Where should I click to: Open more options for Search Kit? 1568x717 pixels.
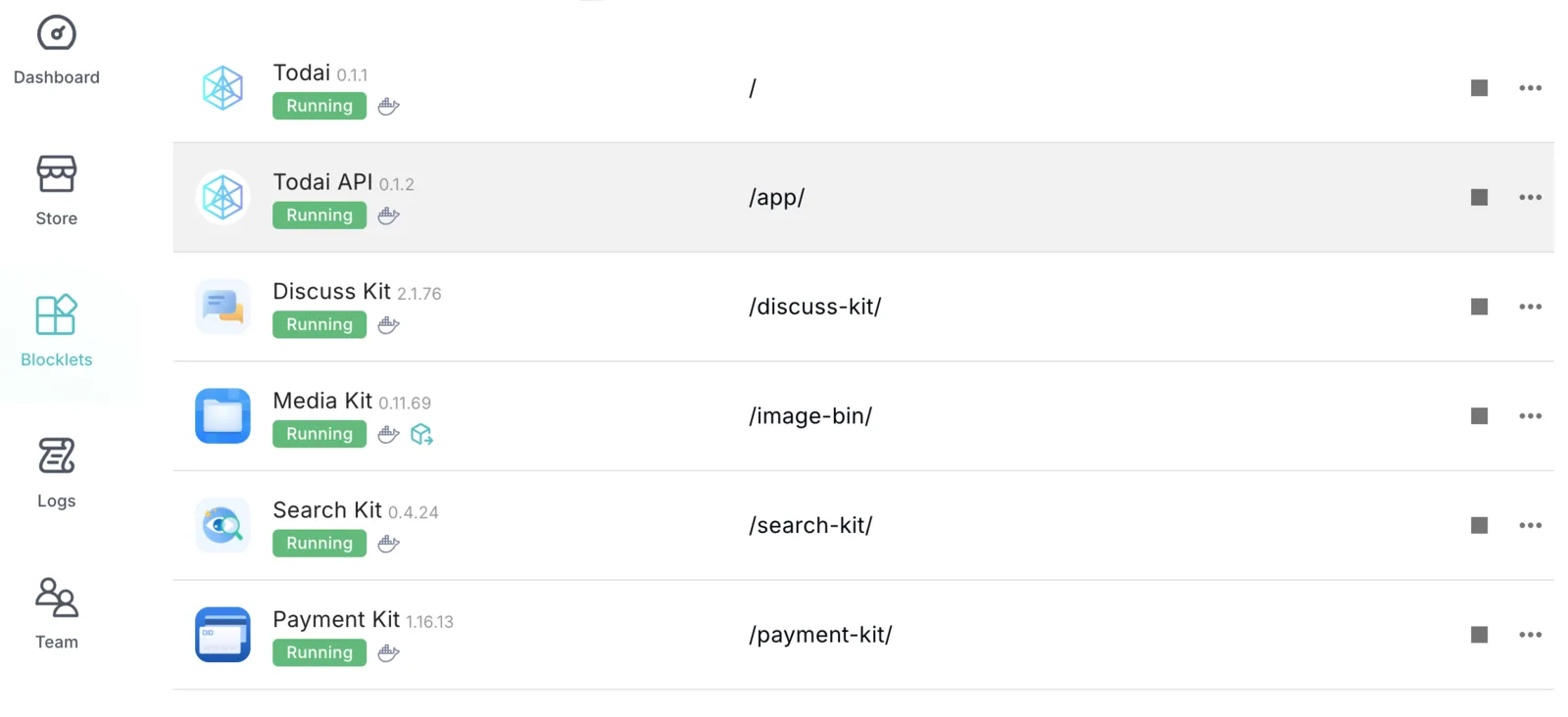pyautogui.click(x=1530, y=525)
